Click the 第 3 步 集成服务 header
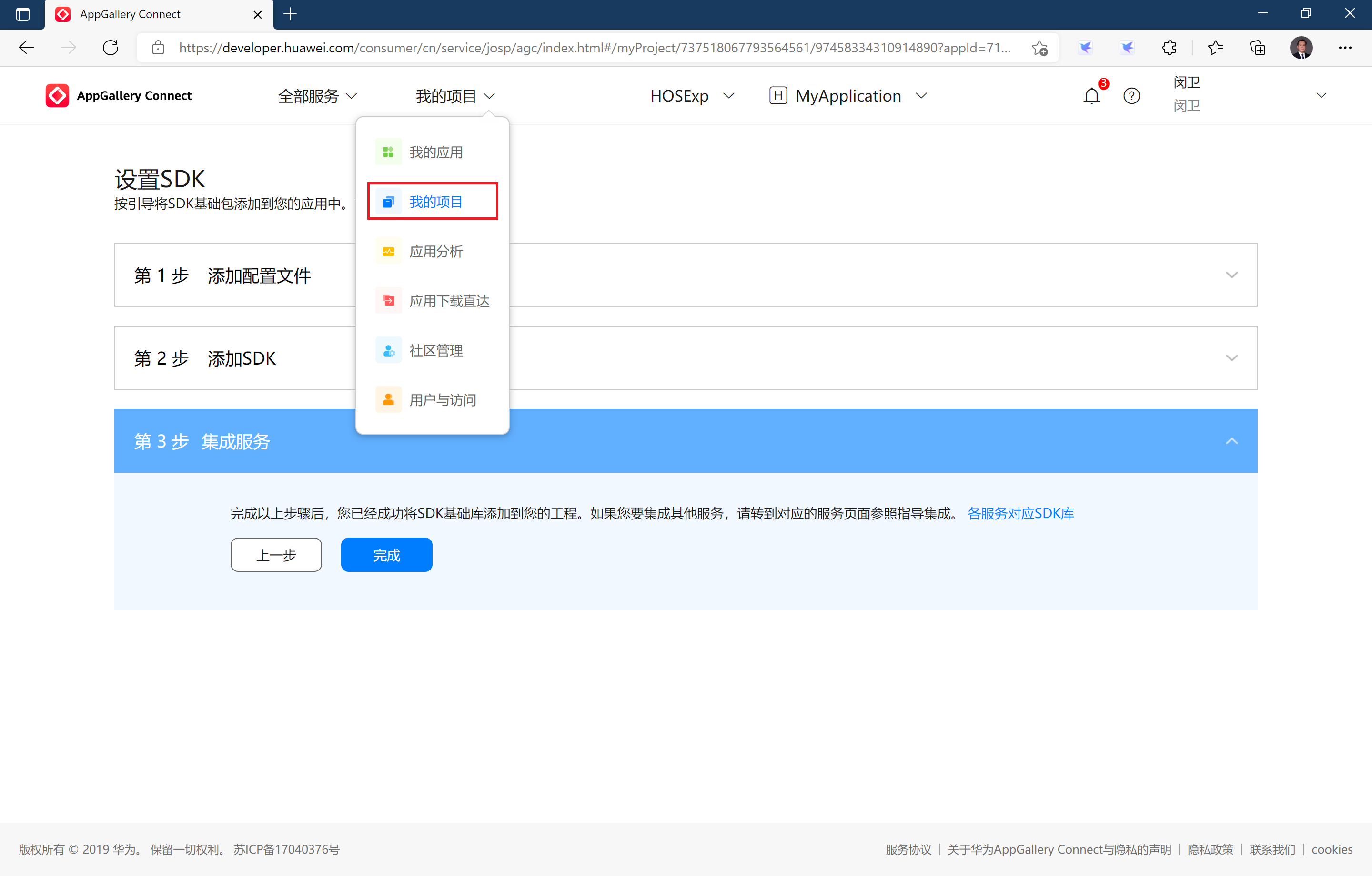Viewport: 1372px width, 876px height. [686, 440]
